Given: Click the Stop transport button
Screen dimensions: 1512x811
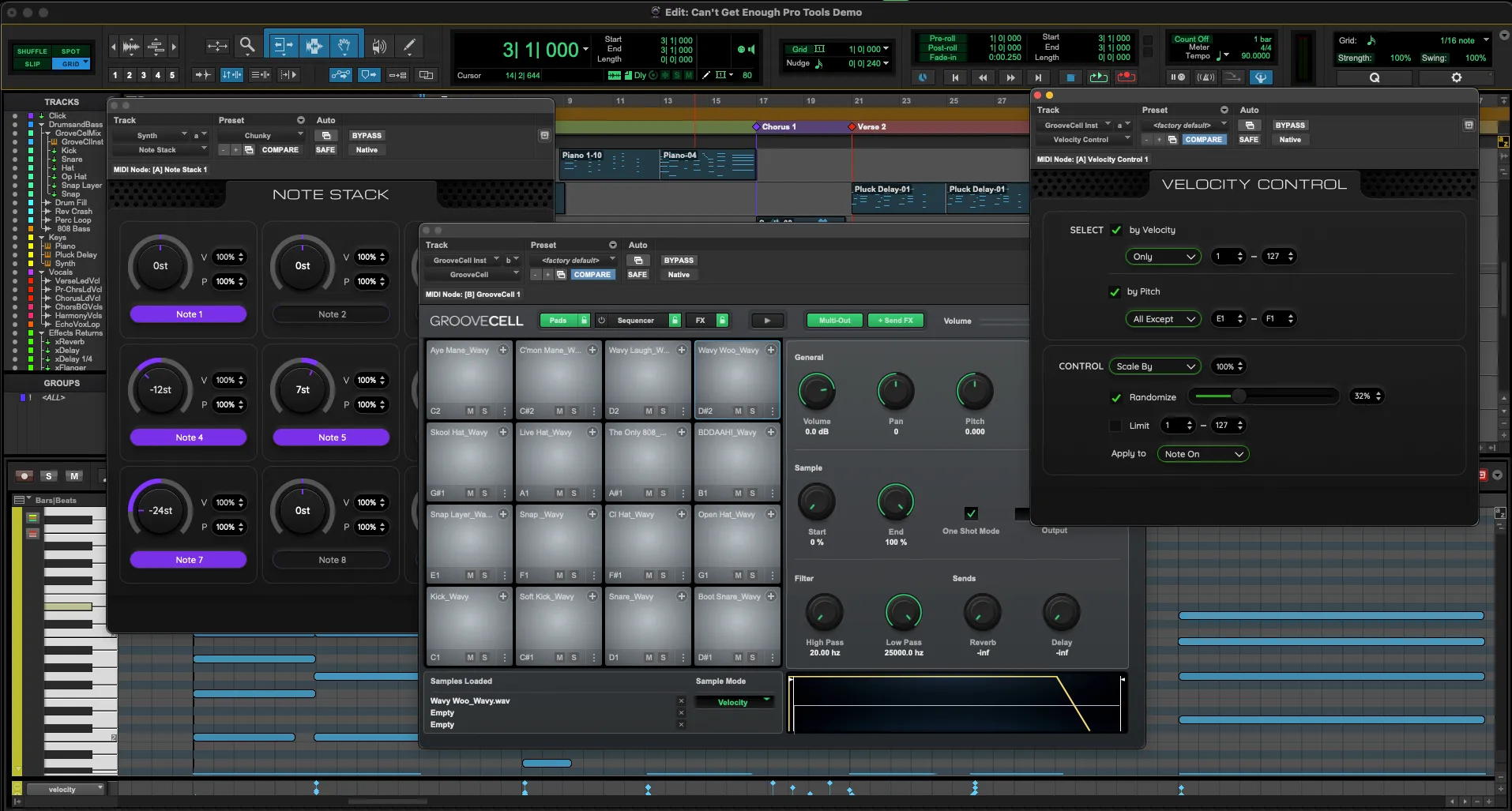Looking at the screenshot, I should click(1070, 77).
